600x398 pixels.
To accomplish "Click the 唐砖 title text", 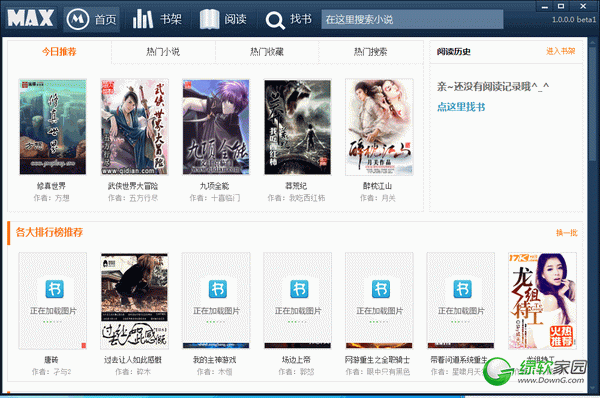I will tap(51, 360).
